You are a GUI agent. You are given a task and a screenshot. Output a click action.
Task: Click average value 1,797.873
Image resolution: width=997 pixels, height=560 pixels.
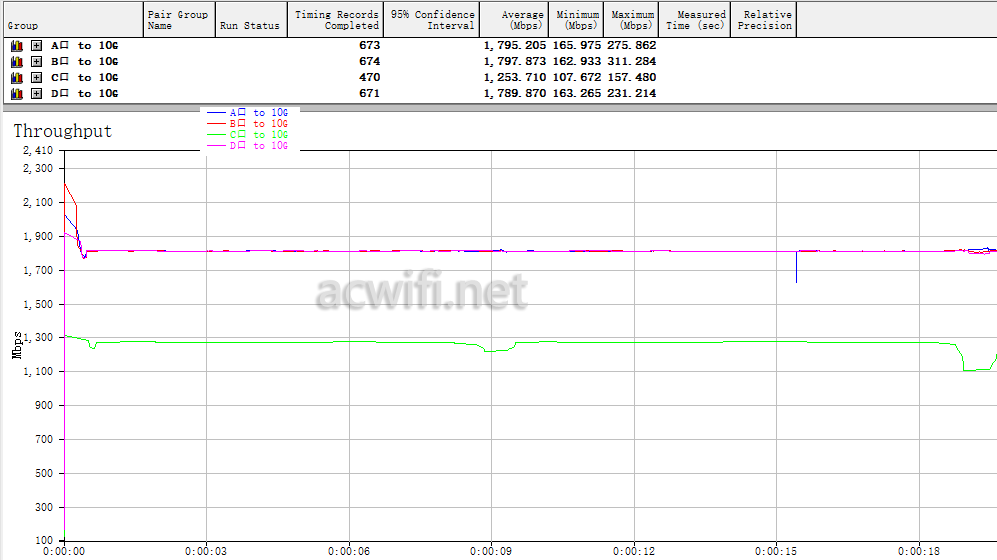514,62
